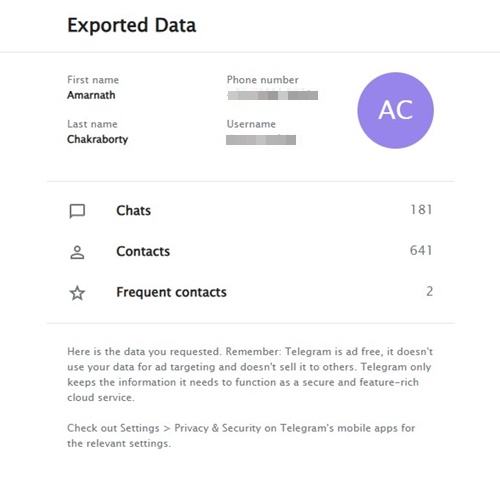Click the Exported Data heading
The width and height of the screenshot is (500, 496).
tap(132, 26)
